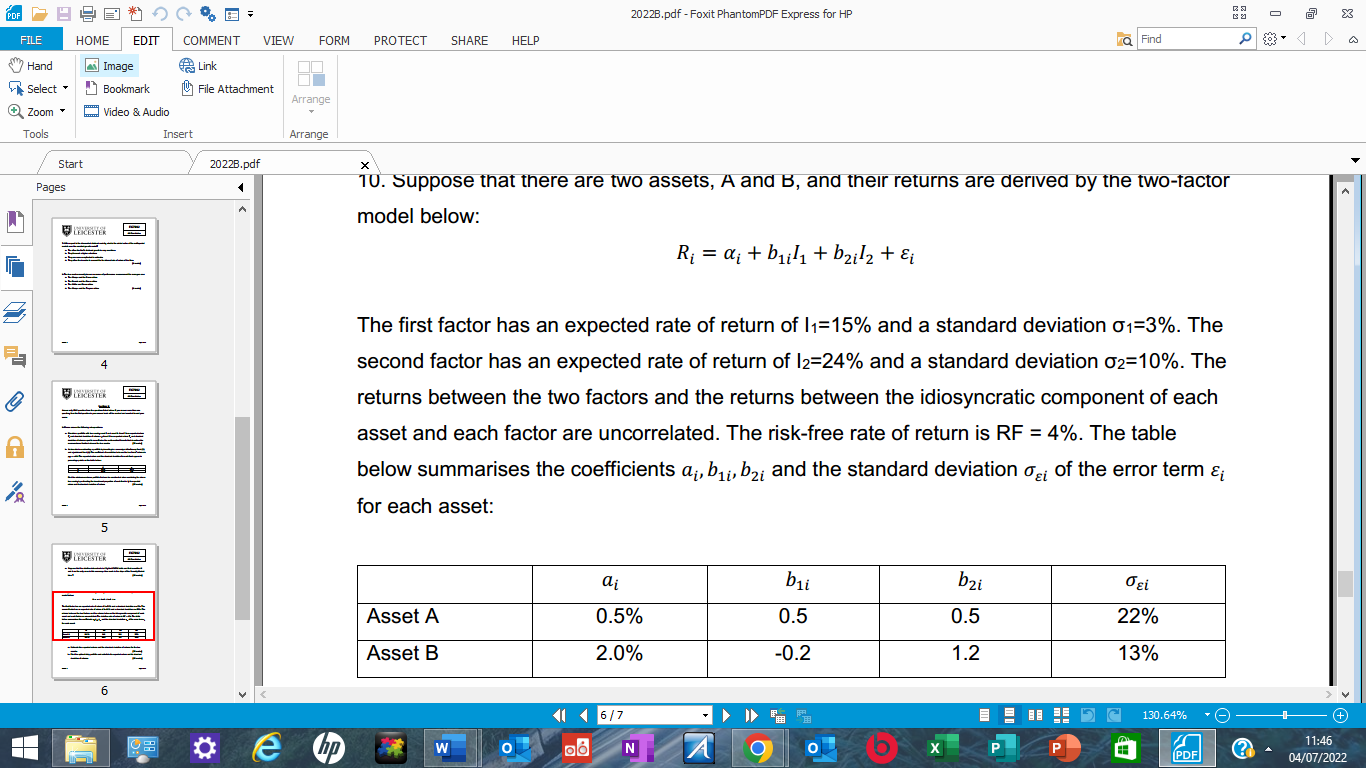Switch to single page view
The image size is (1366, 768).
coord(985,715)
